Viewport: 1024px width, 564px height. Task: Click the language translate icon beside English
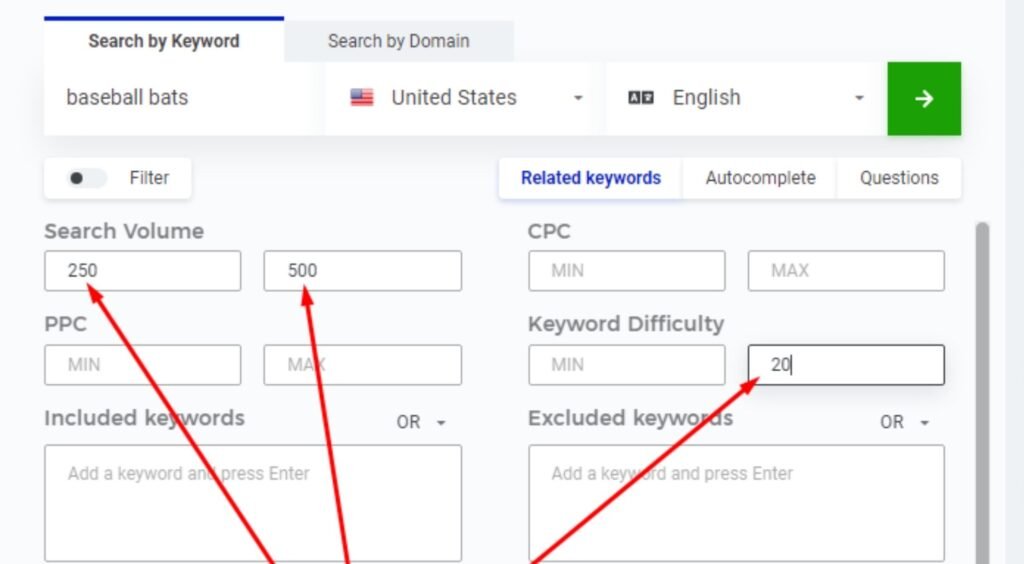click(640, 98)
